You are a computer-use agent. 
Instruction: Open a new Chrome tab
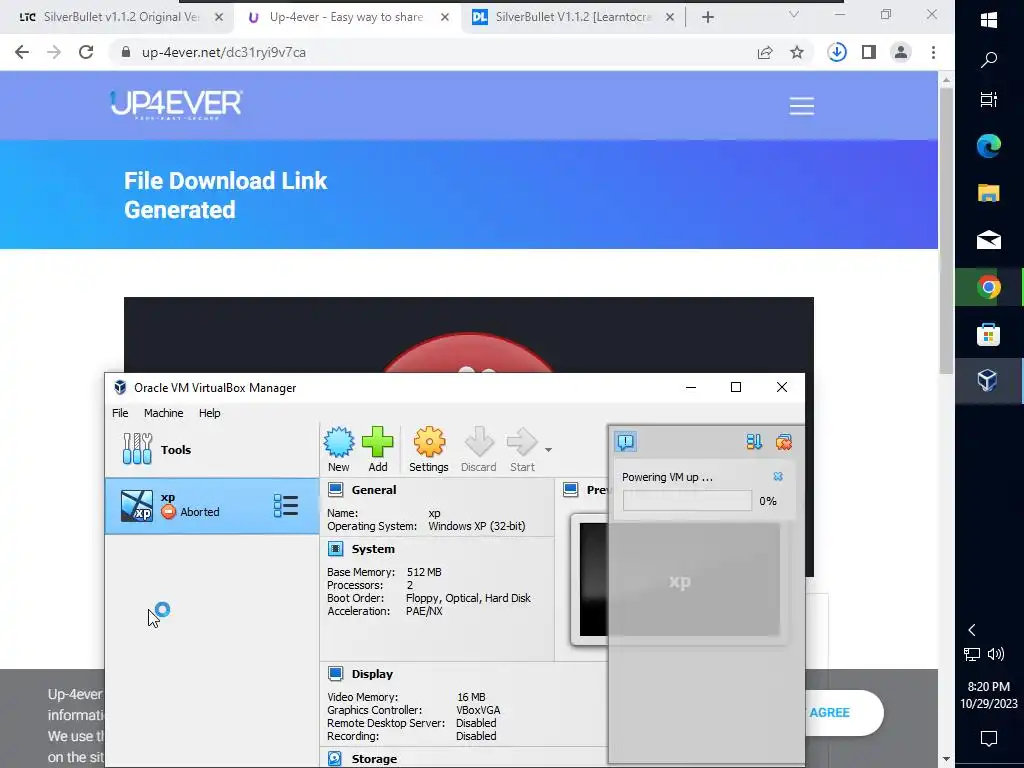[708, 18]
